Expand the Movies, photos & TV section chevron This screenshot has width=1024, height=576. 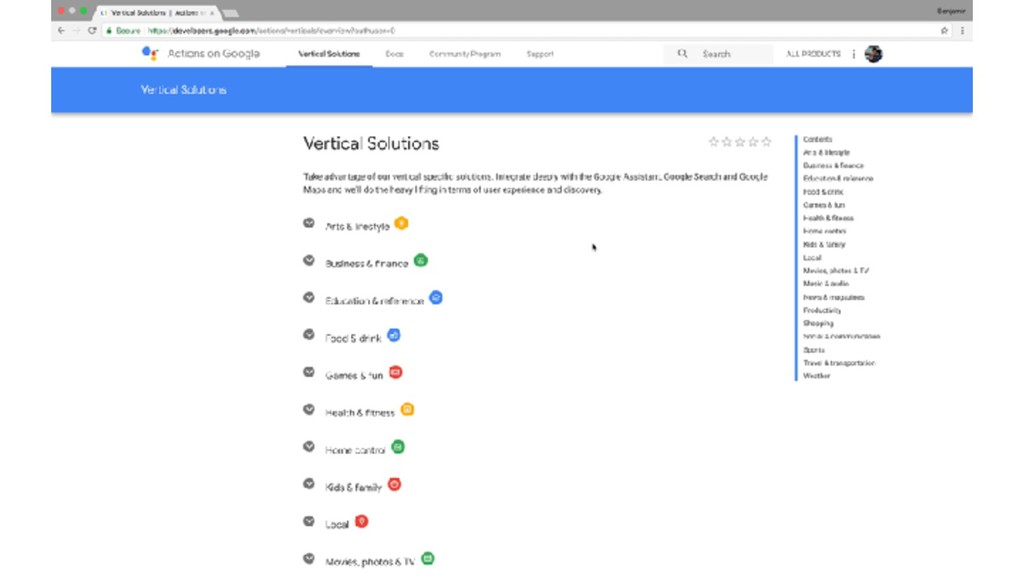[x=309, y=559]
